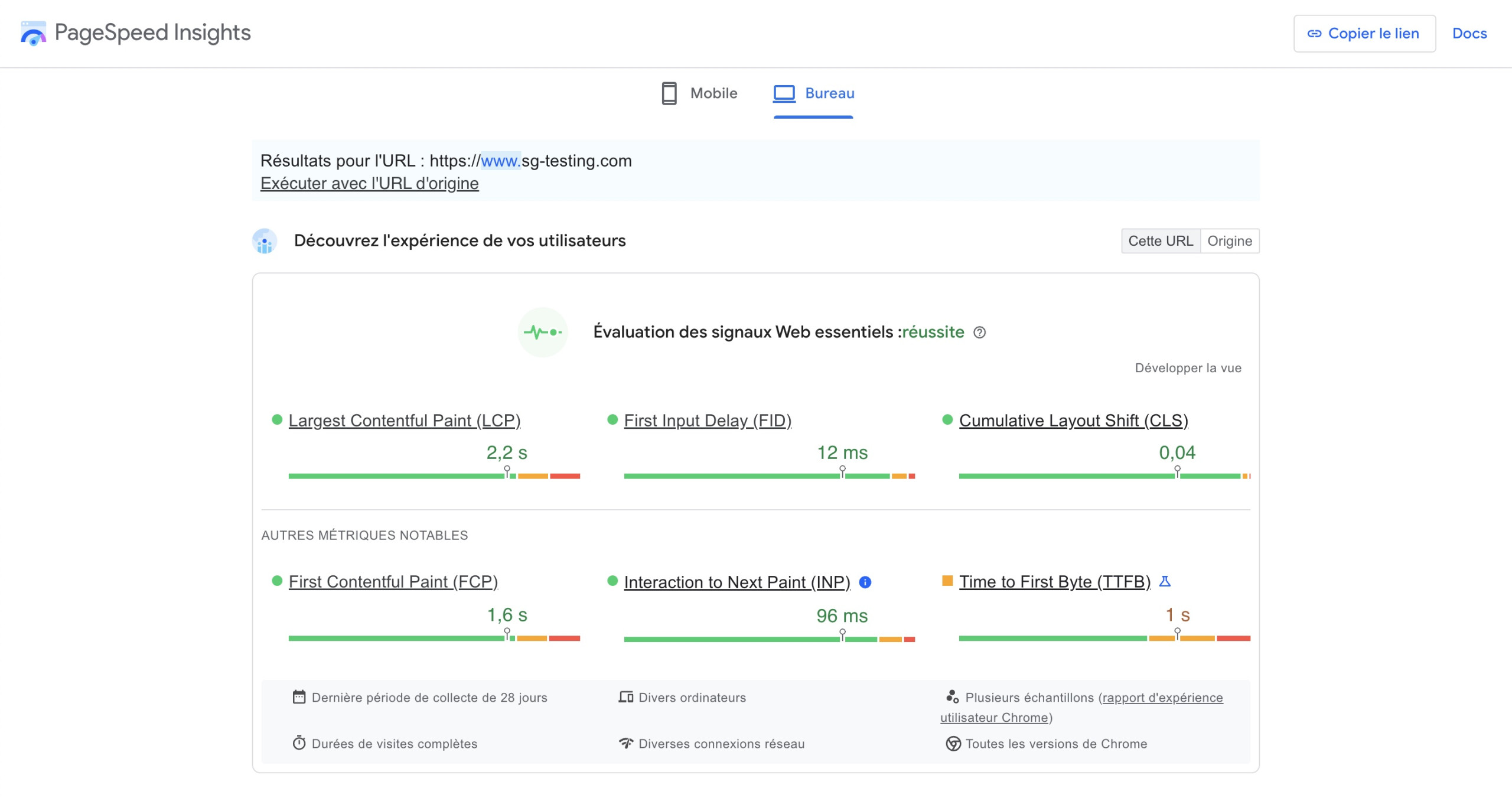The image size is (1512, 798).
Task: Open First Input Delay (FID) link
Action: pyautogui.click(x=708, y=421)
